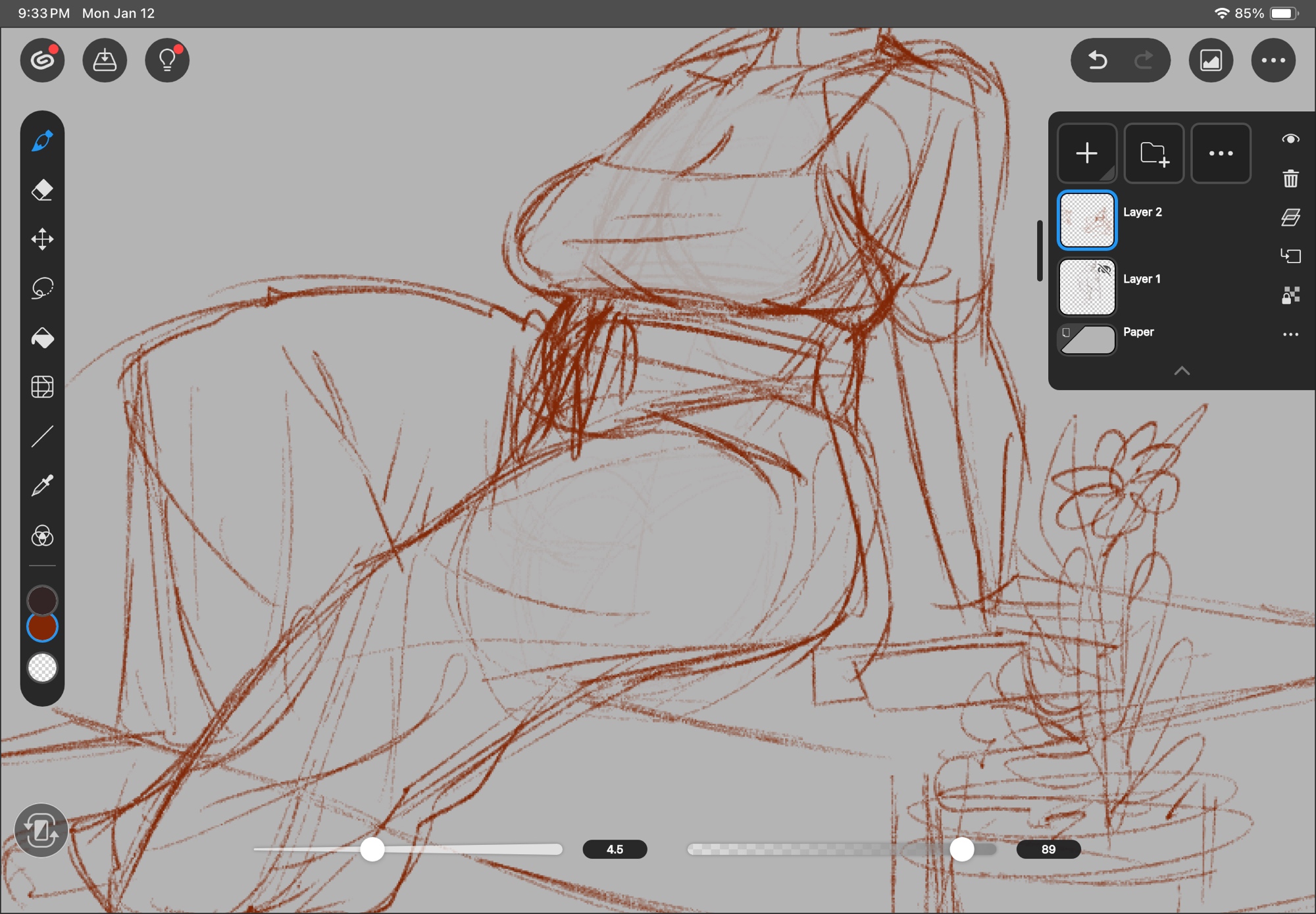
Task: Open the grid guides tool
Action: (42, 387)
